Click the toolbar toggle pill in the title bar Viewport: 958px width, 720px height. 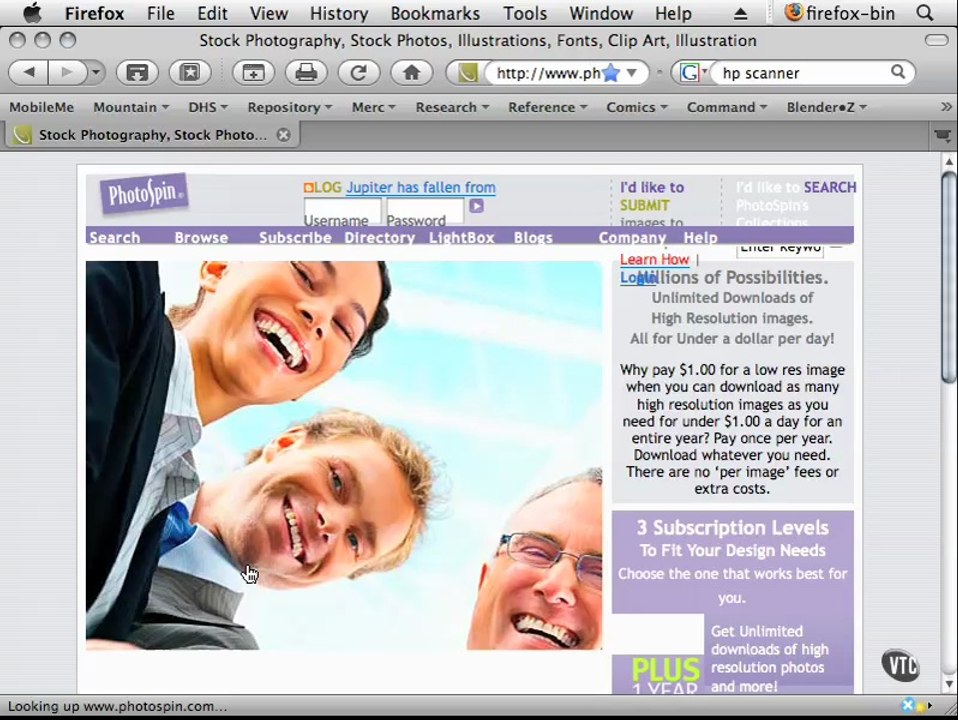pos(936,40)
